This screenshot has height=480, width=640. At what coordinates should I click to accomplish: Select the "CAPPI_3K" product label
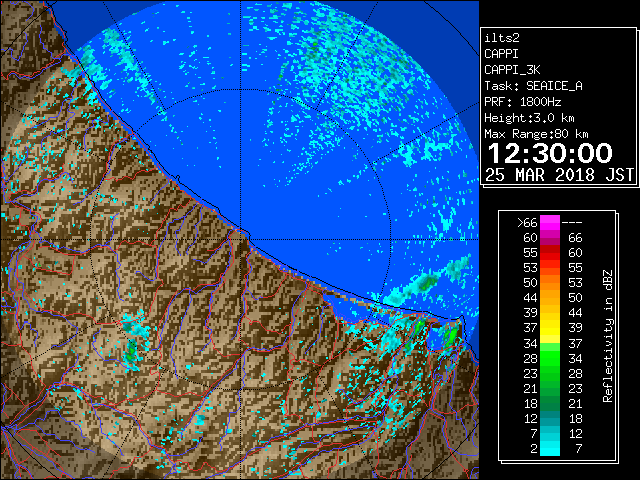tap(512, 70)
